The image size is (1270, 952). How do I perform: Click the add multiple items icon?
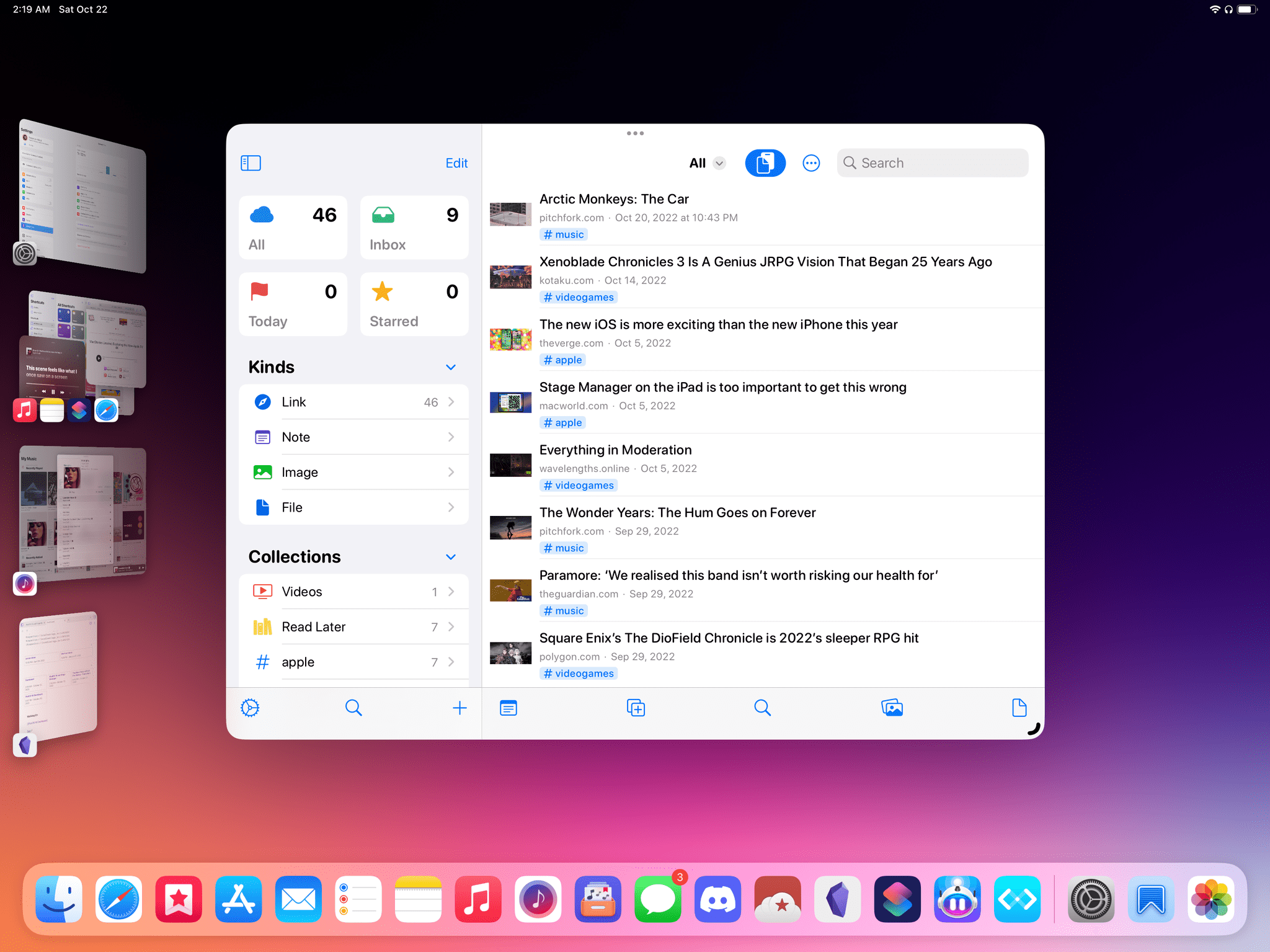click(636, 708)
